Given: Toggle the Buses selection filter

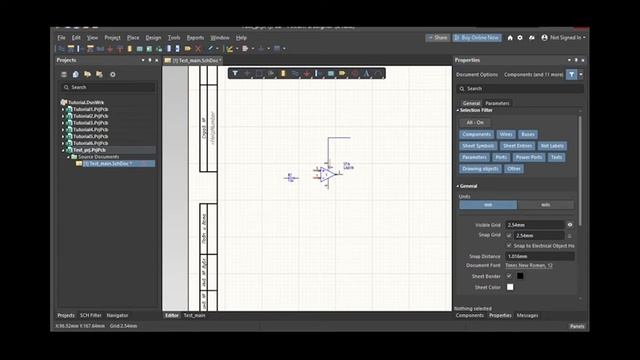Looking at the screenshot, I should [x=528, y=134].
